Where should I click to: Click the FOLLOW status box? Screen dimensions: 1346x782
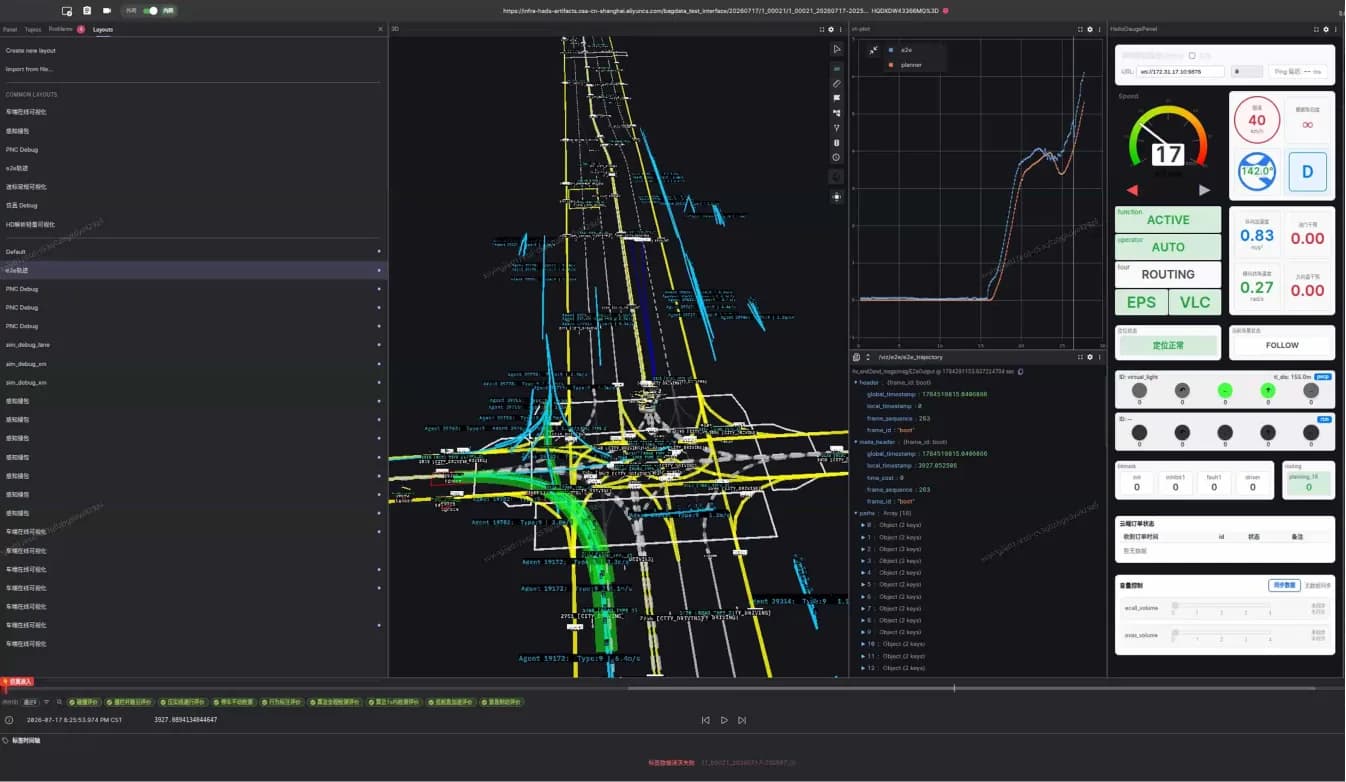[x=1282, y=345]
